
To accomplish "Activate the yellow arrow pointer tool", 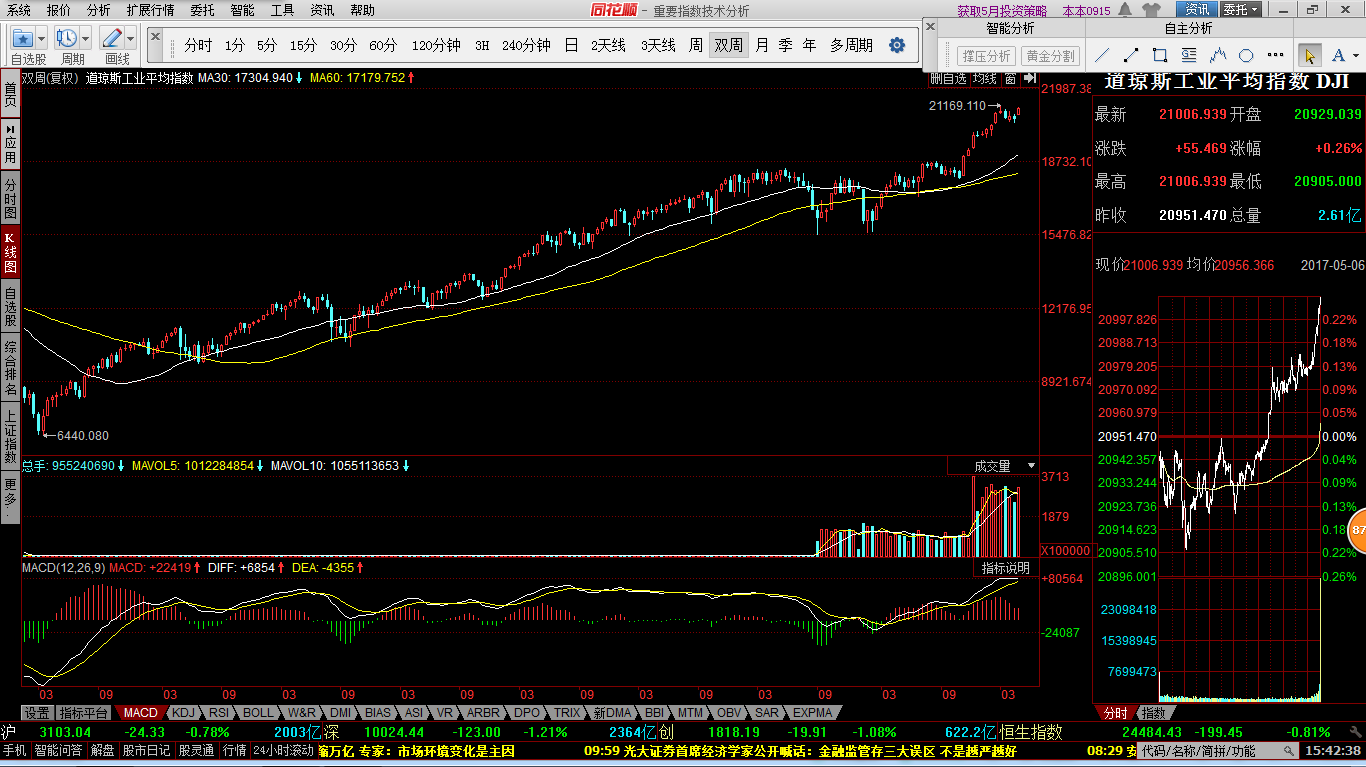I will 1308,55.
